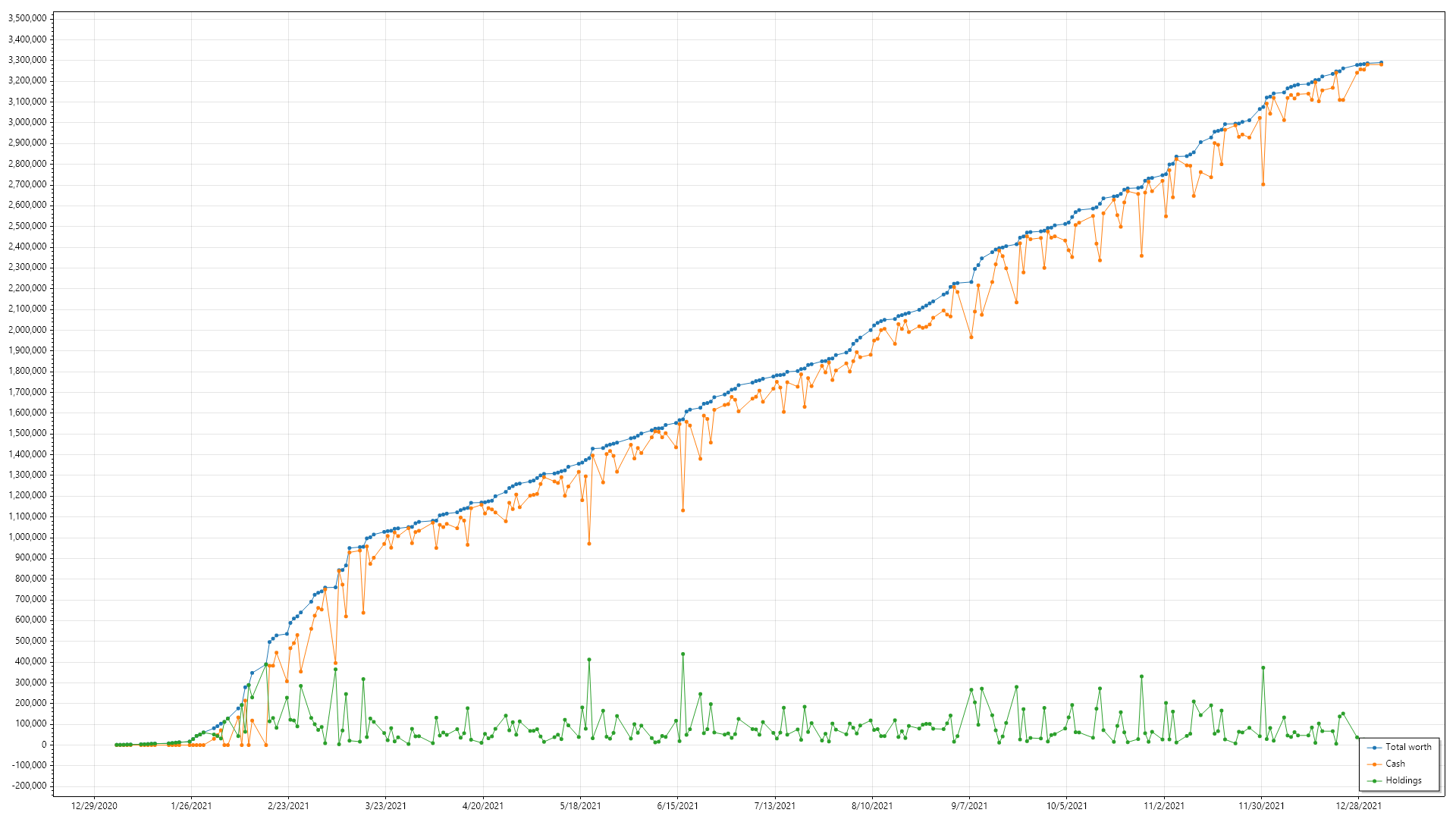Image resolution: width=1456 pixels, height=819 pixels.
Task: Click the 9/7/2021 x-axis date label
Action: (969, 806)
